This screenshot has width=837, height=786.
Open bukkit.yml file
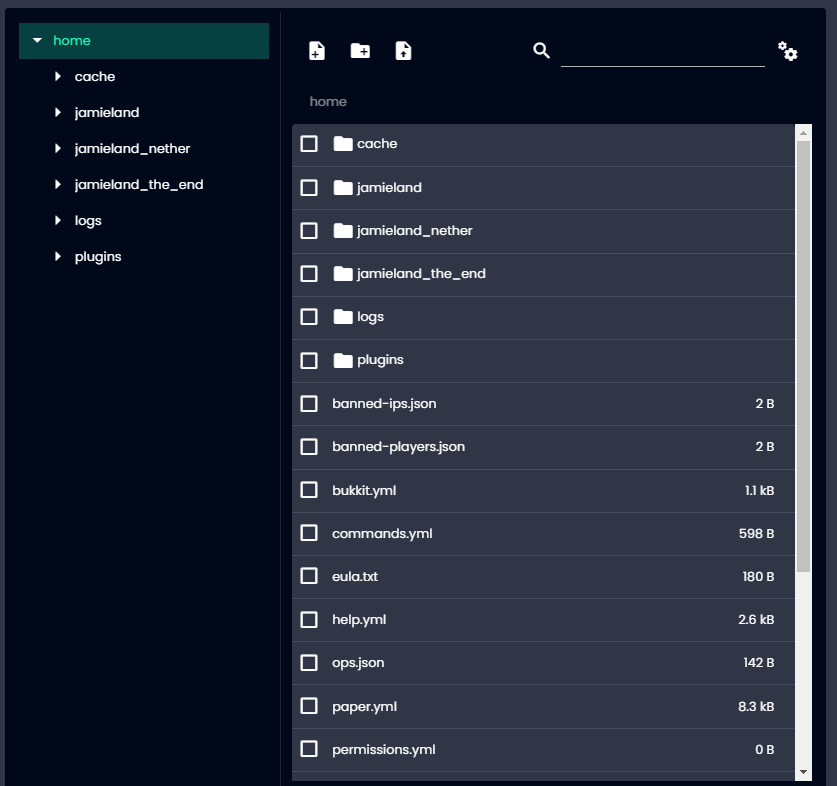364,491
